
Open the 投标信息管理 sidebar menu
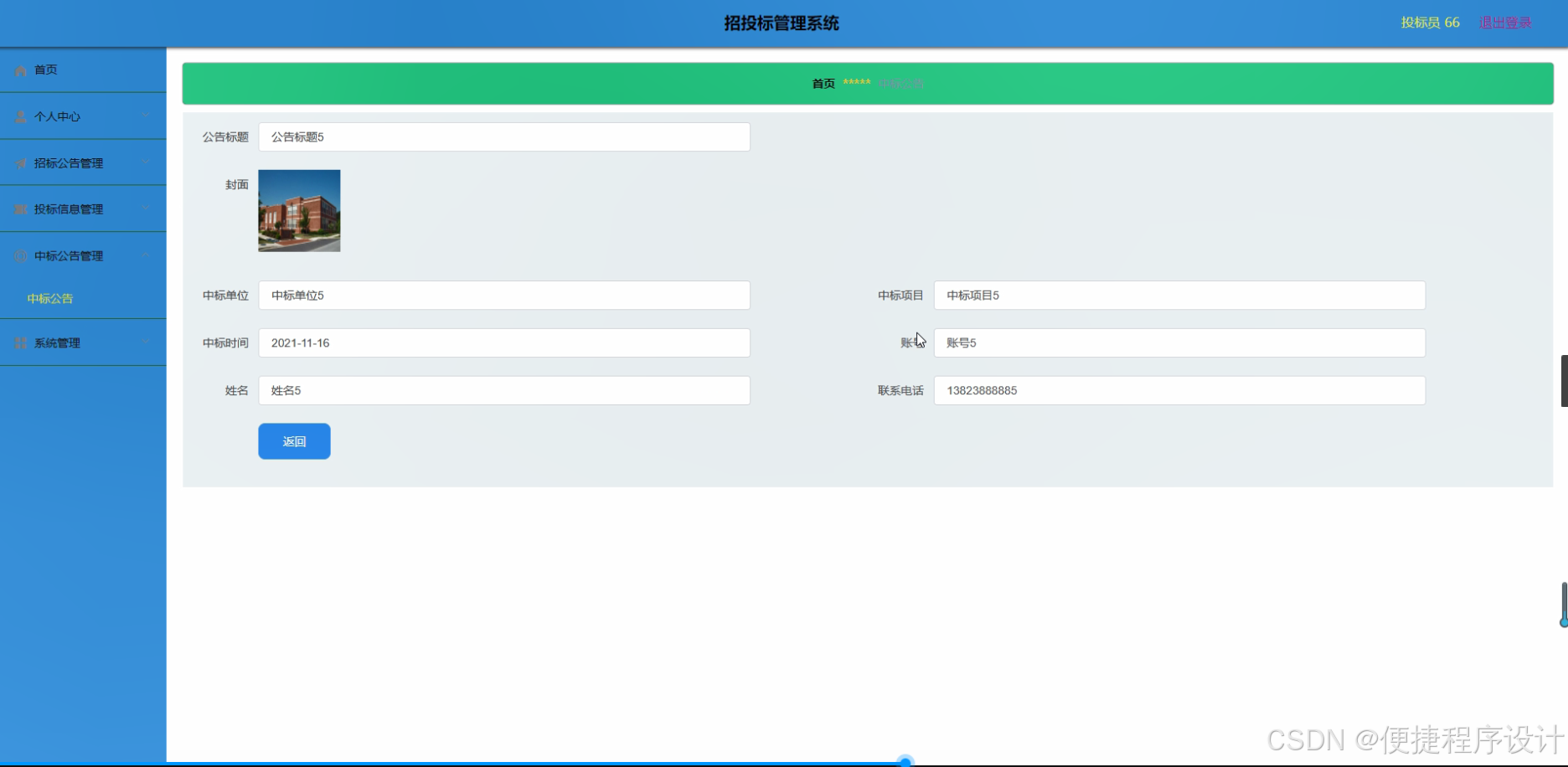pos(83,209)
